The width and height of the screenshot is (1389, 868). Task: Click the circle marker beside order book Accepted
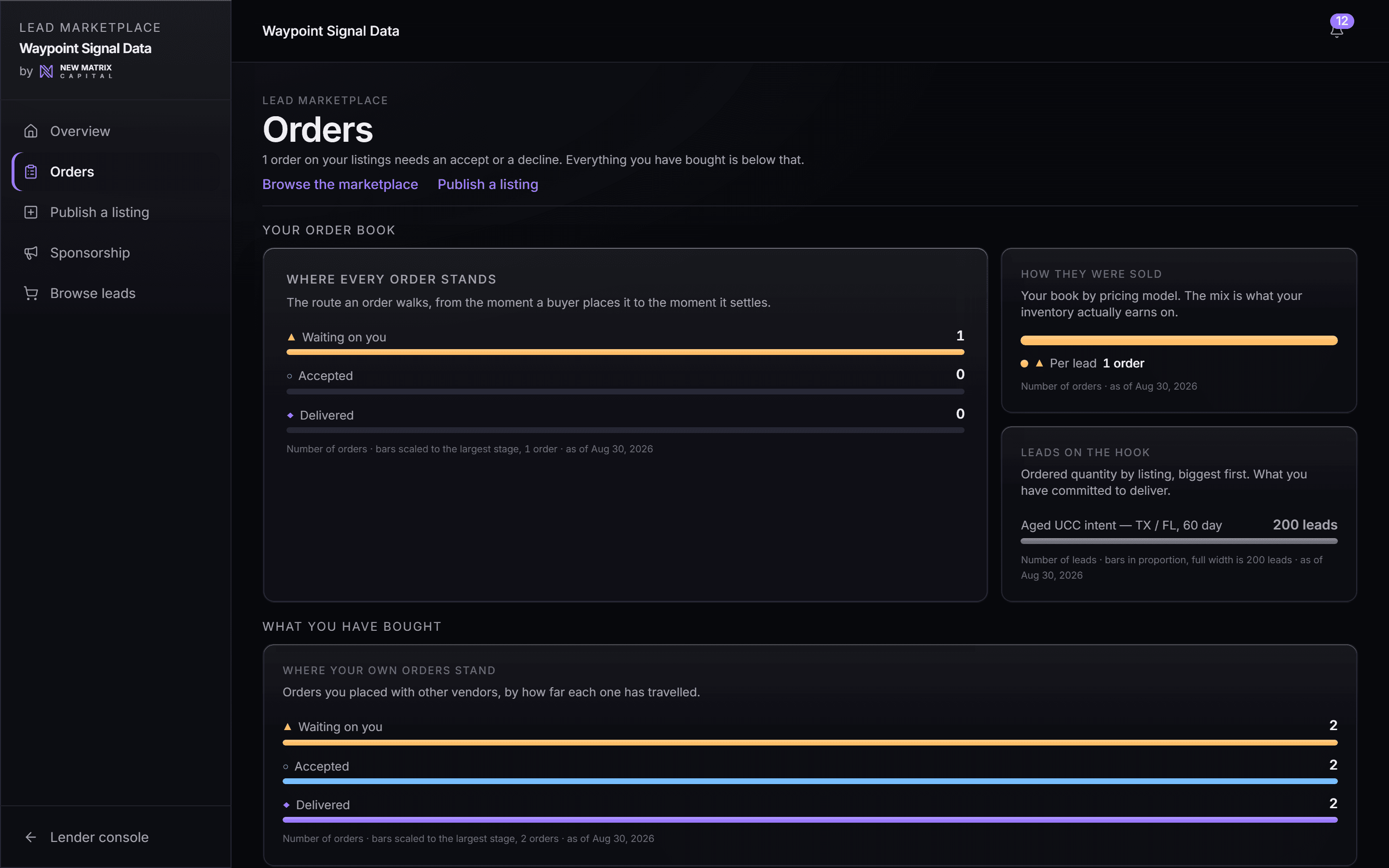(x=289, y=376)
